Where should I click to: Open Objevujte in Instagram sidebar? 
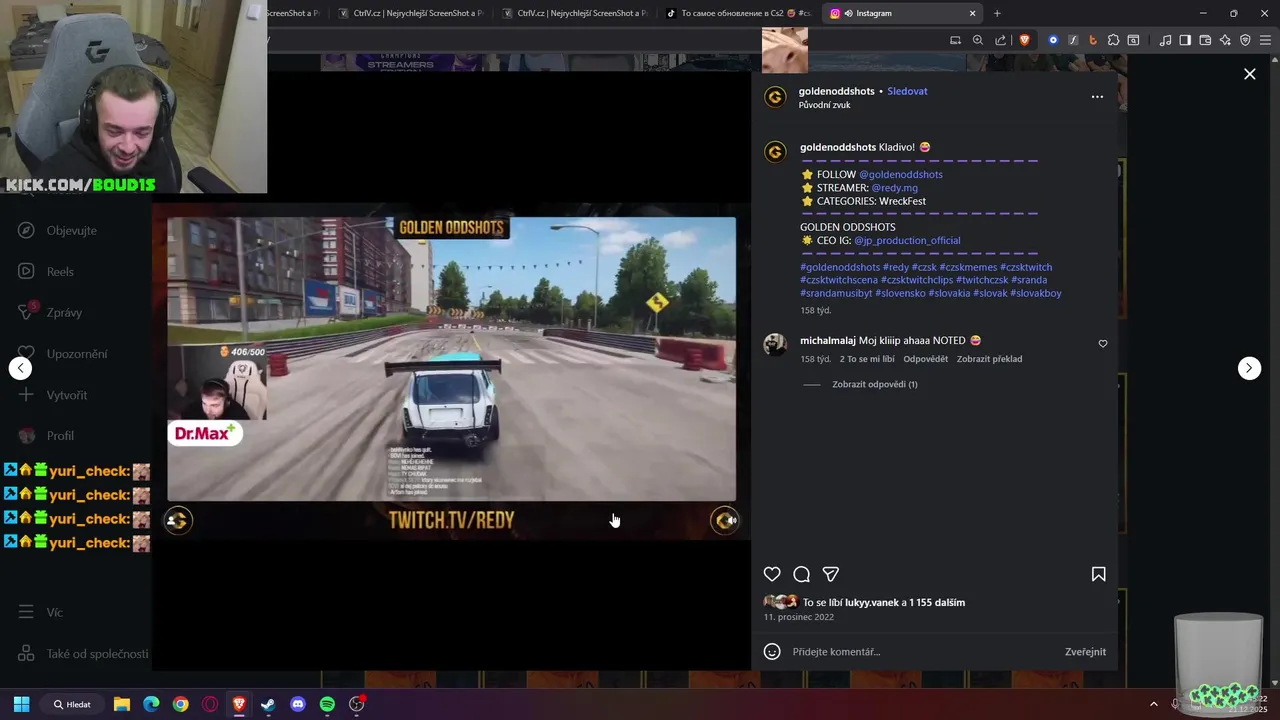[x=60, y=230]
